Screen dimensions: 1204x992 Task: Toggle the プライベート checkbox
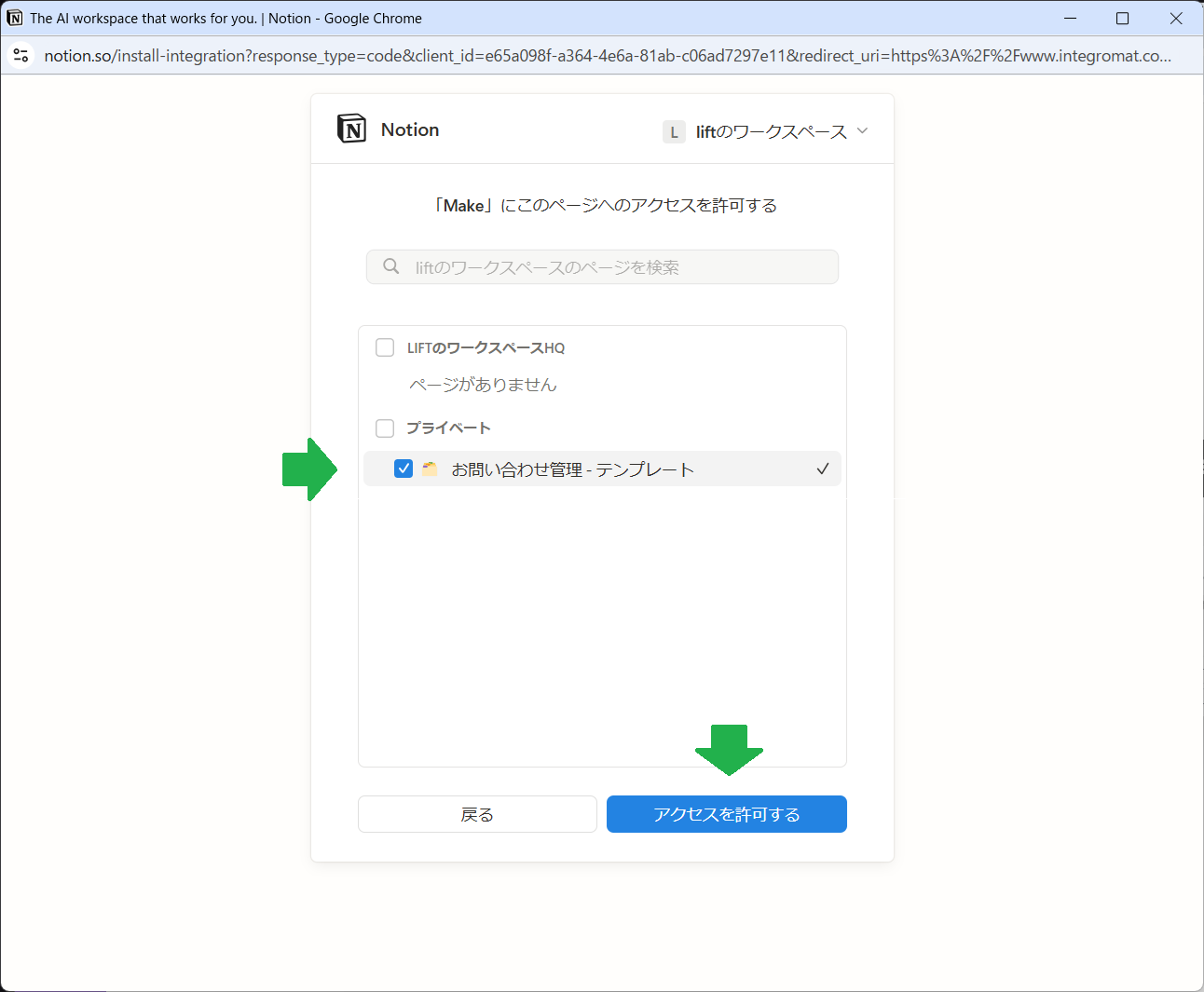[x=385, y=428]
